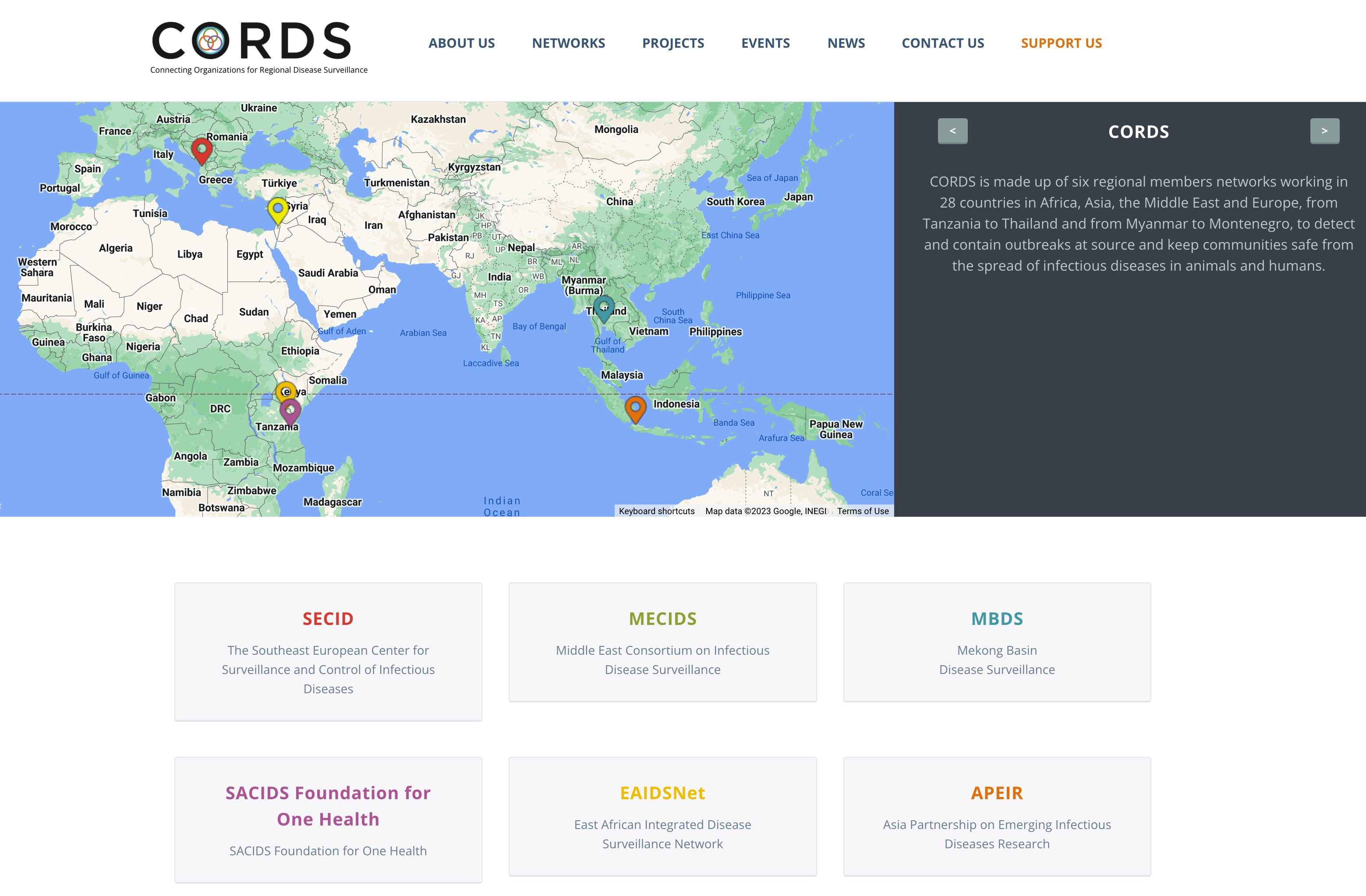Click the Philippines map label
The image size is (1366, 896).
pyautogui.click(x=715, y=332)
